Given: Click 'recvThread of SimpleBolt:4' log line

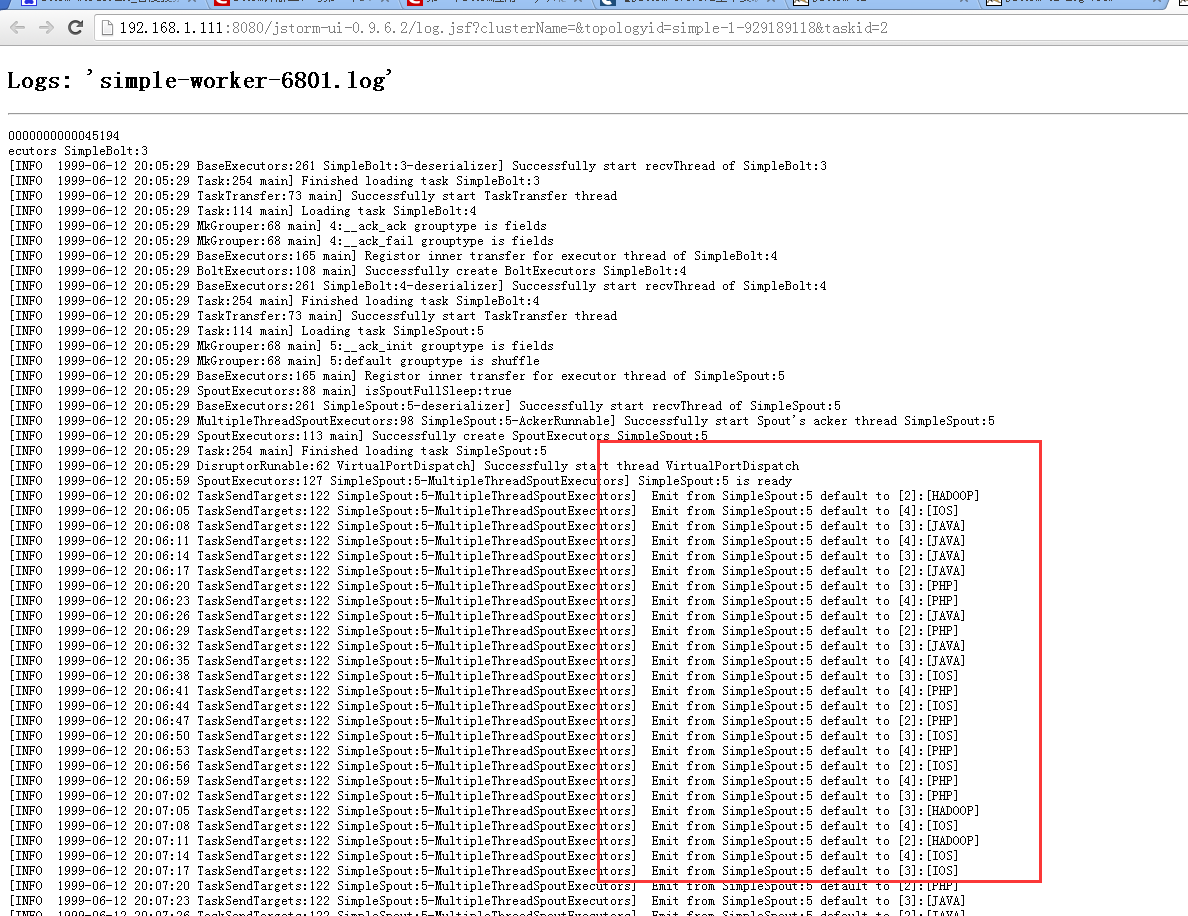Looking at the screenshot, I should tap(417, 286).
